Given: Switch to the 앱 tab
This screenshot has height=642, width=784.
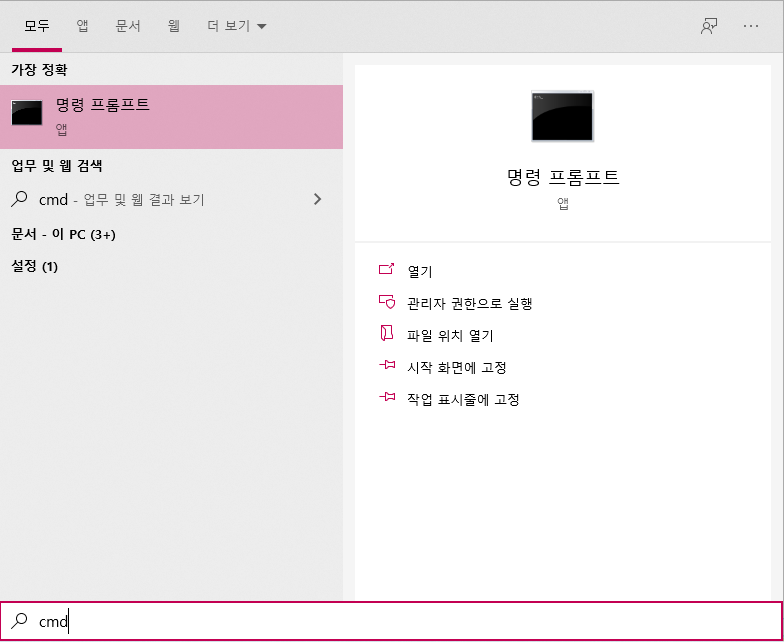Looking at the screenshot, I should [82, 26].
